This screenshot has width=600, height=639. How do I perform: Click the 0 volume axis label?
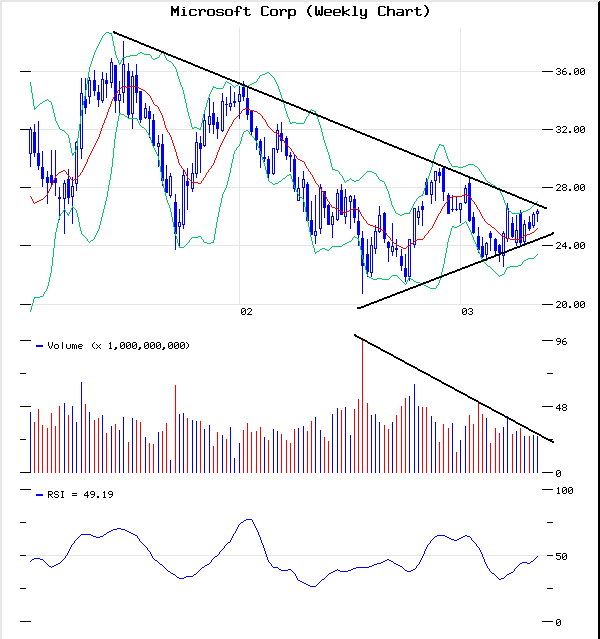(x=558, y=473)
